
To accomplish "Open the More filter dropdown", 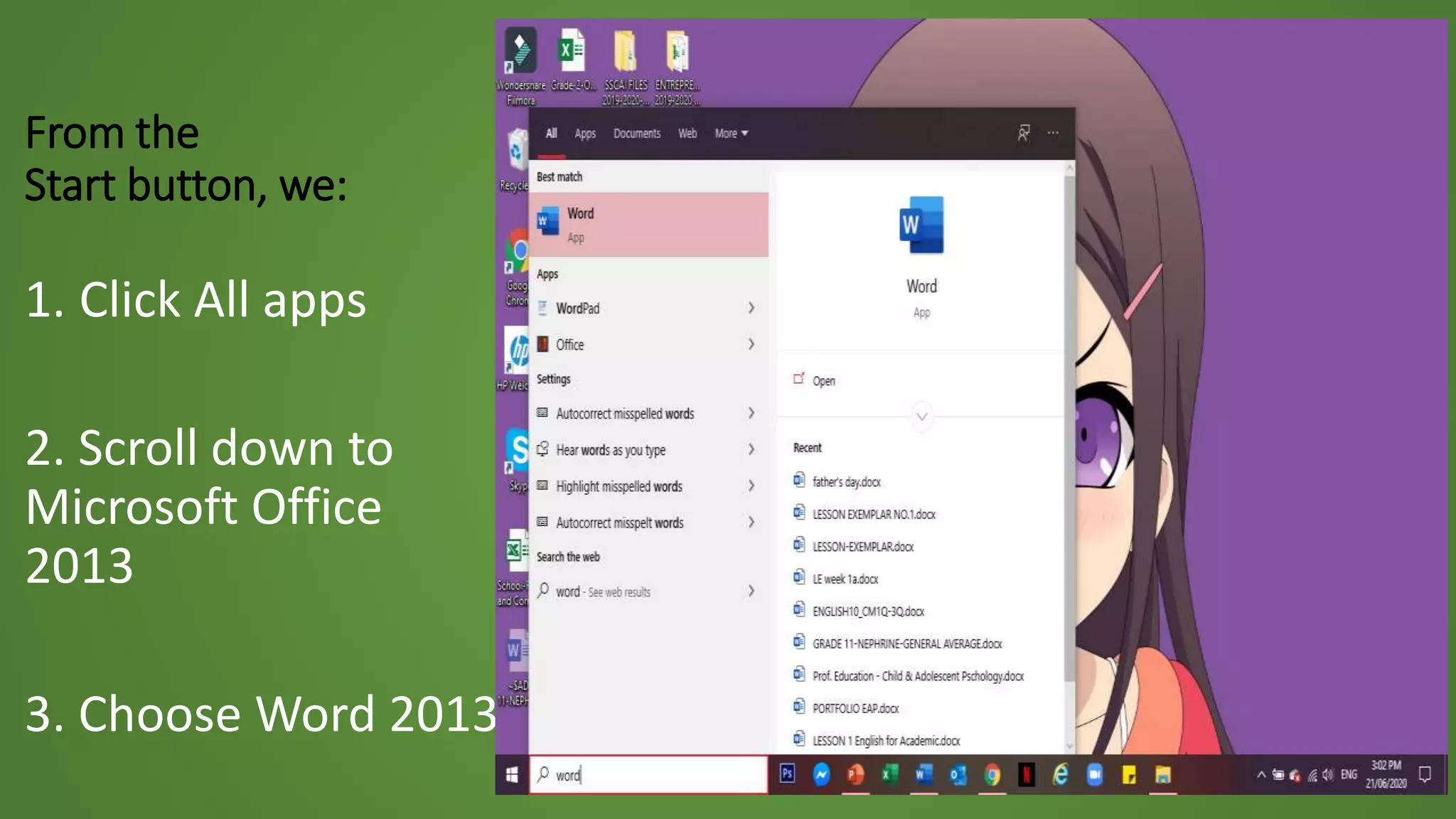I will click(731, 134).
